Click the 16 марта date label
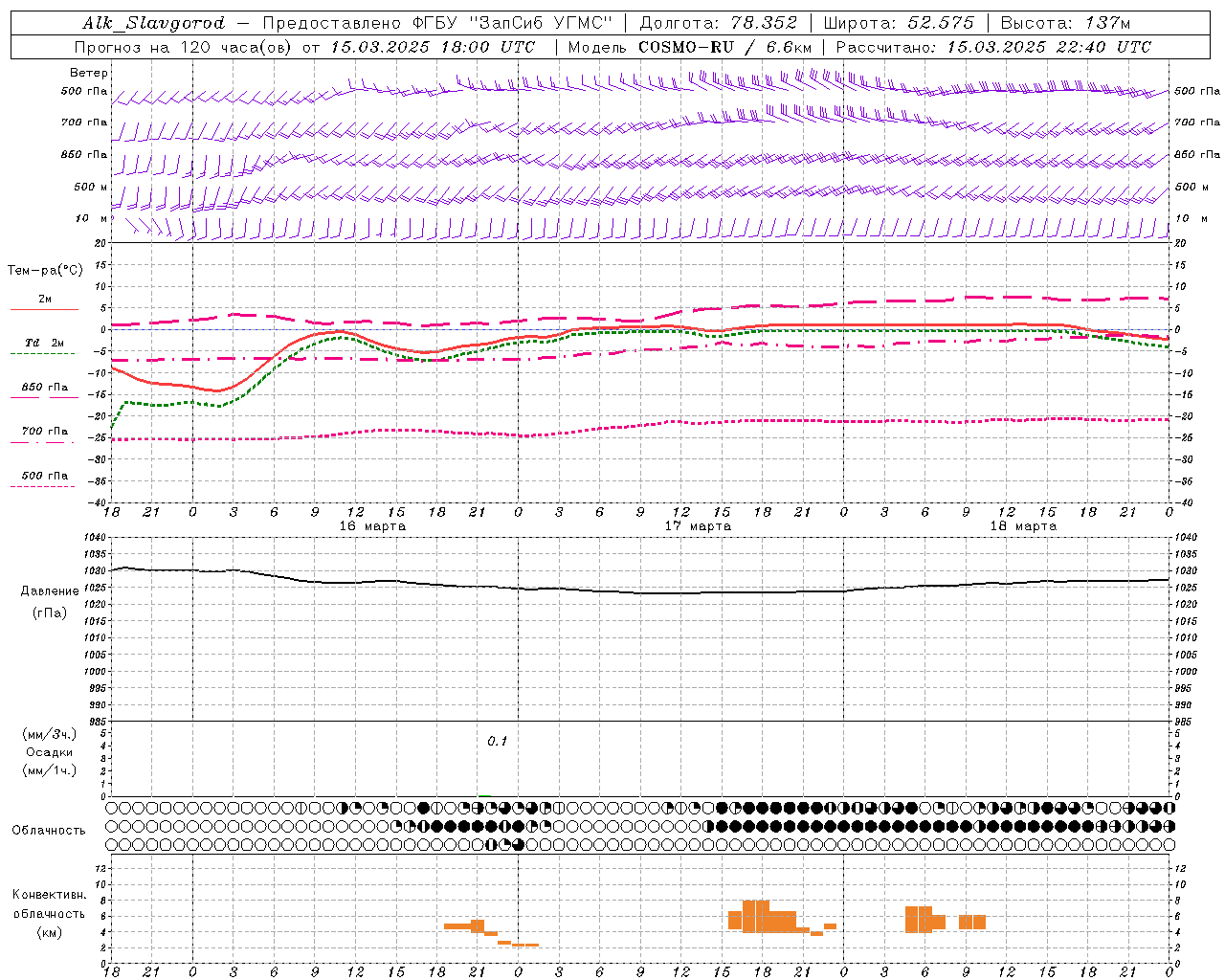Image resolution: width=1225 pixels, height=980 pixels. coord(372,526)
